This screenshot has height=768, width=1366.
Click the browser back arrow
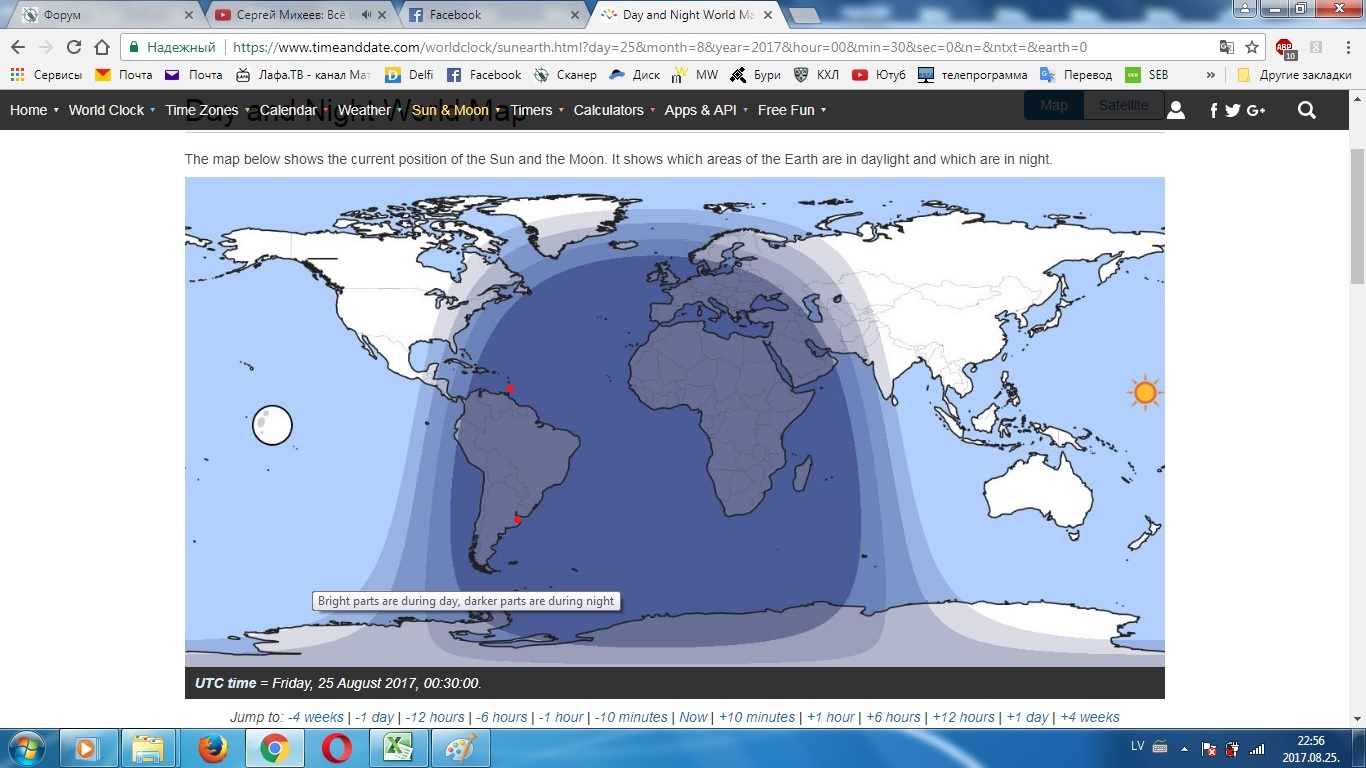click(18, 47)
